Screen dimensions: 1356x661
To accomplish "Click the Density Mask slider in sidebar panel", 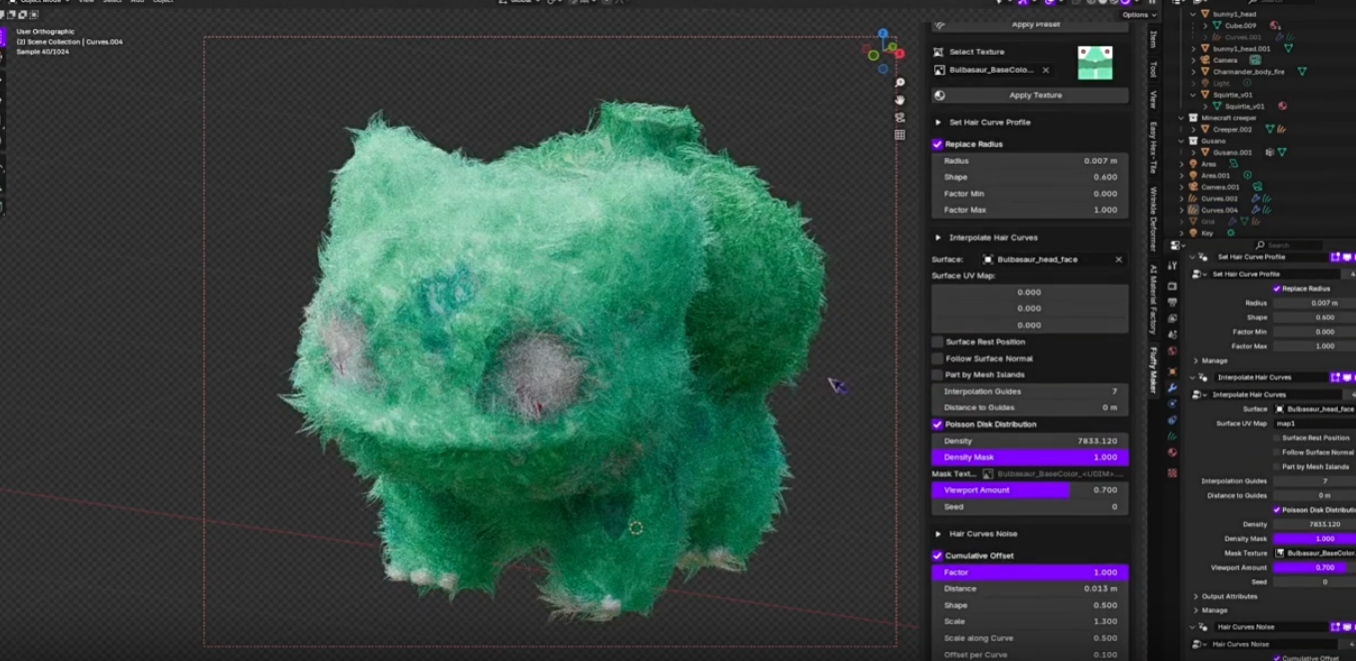I will point(1030,457).
